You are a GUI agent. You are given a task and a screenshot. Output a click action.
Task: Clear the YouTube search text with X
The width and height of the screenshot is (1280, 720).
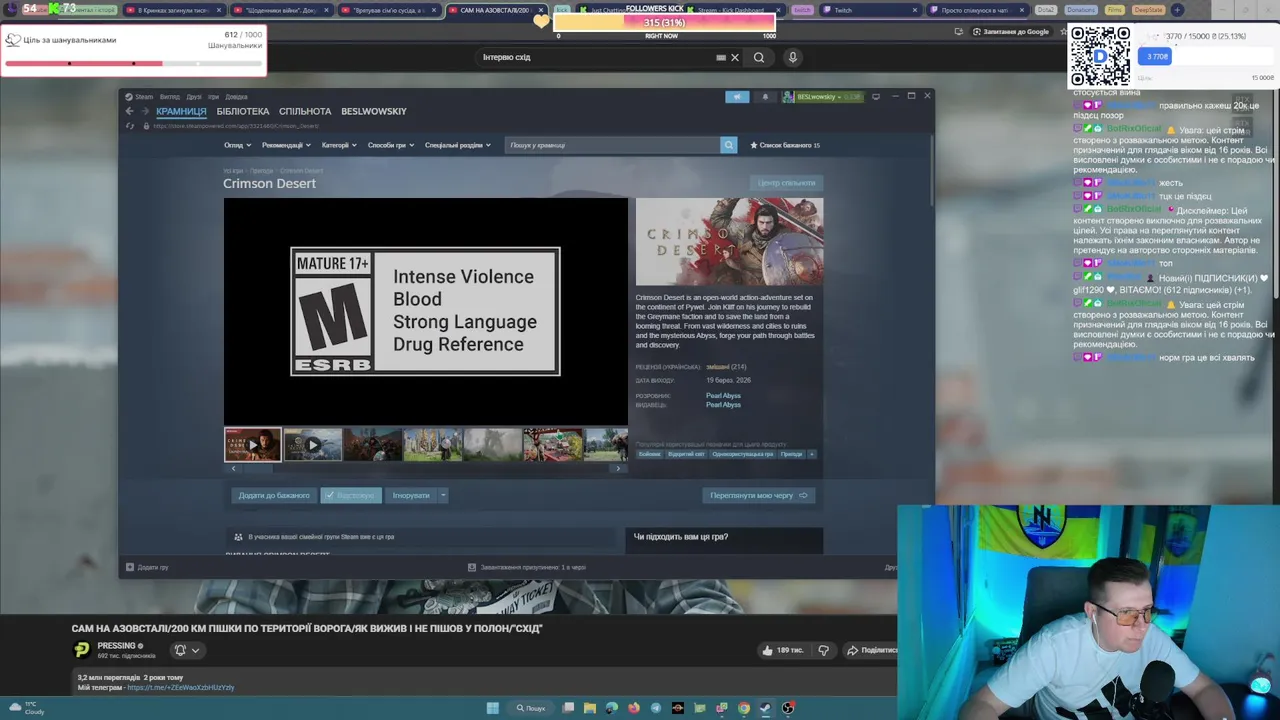tap(735, 57)
